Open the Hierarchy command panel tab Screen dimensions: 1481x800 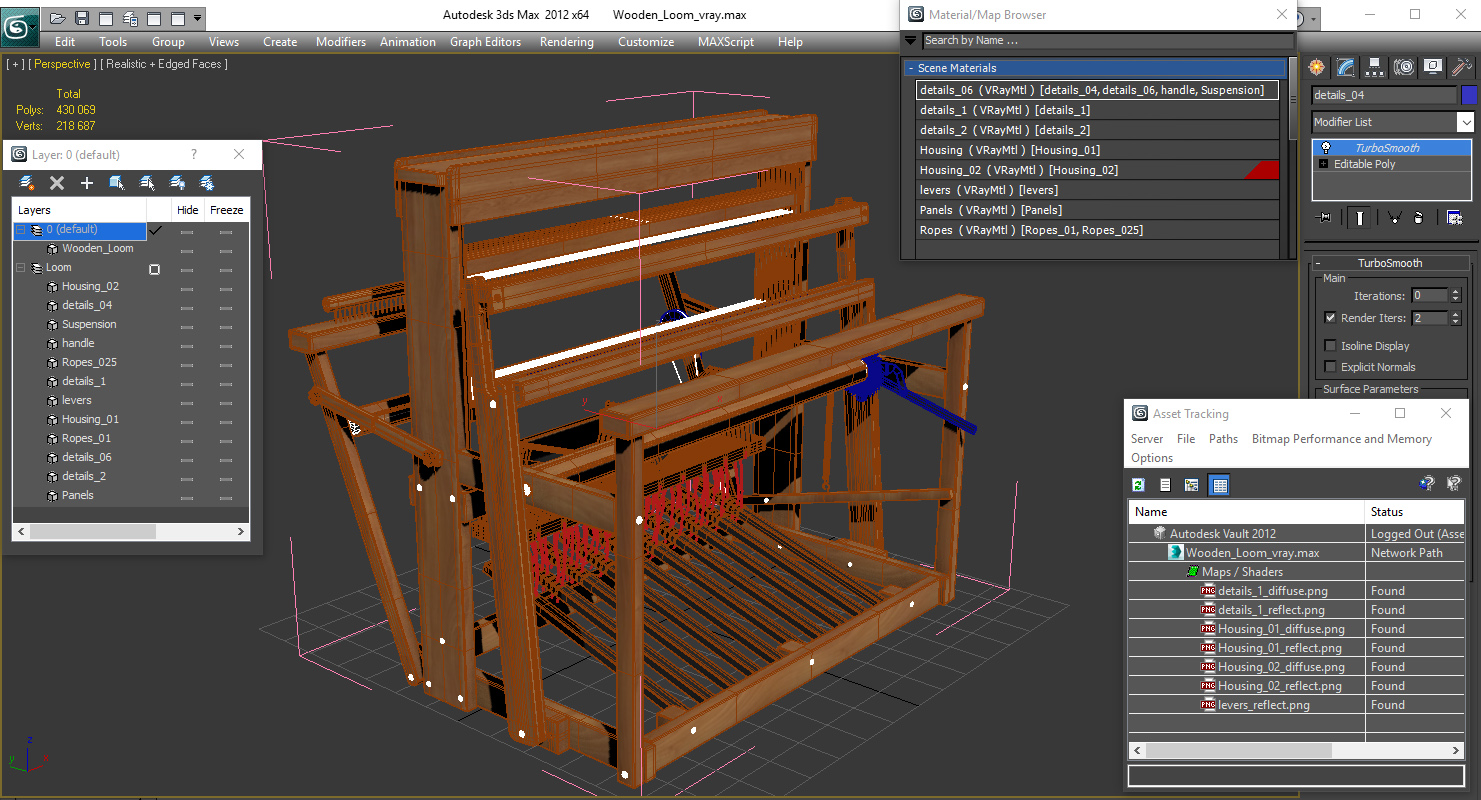point(1375,67)
